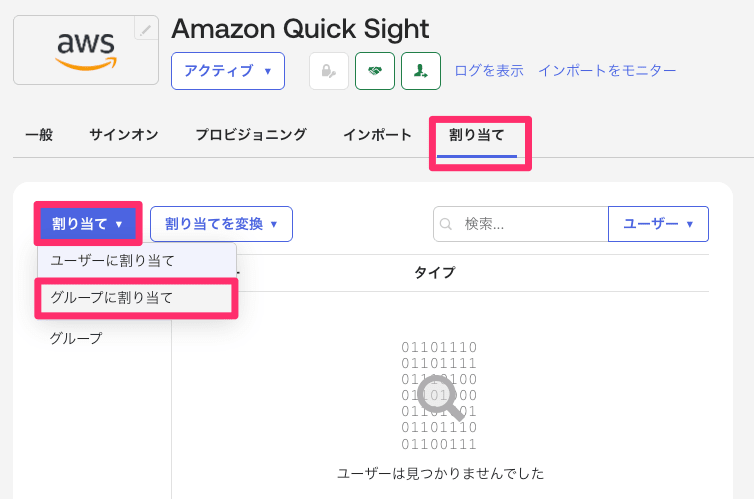Click the greyed-out lock icon button
Screen dimensions: 754x499
328,71
